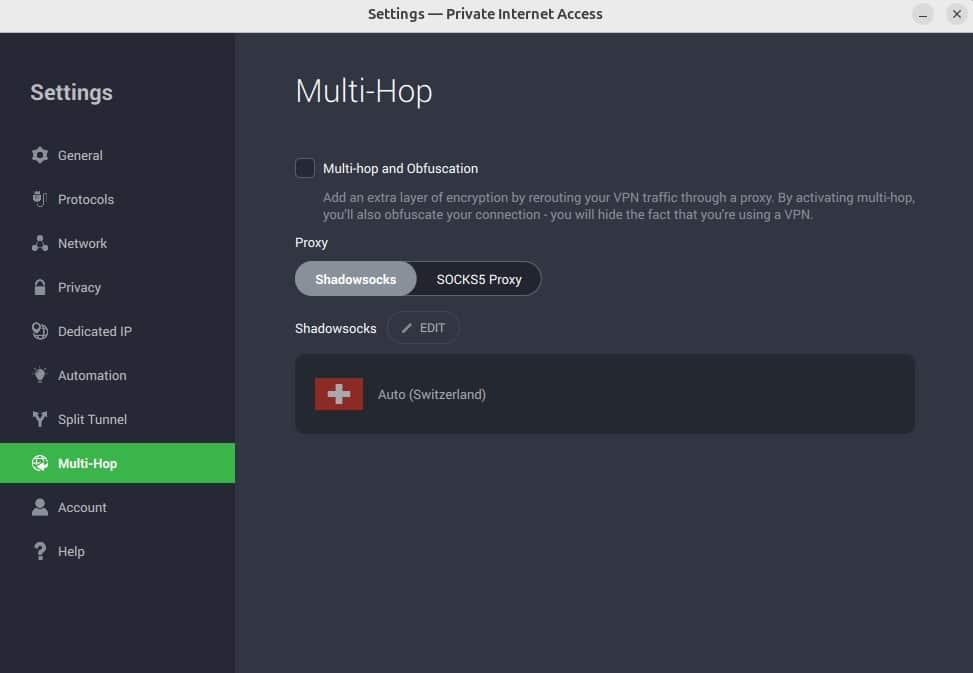Open the Automation settings section

click(117, 375)
